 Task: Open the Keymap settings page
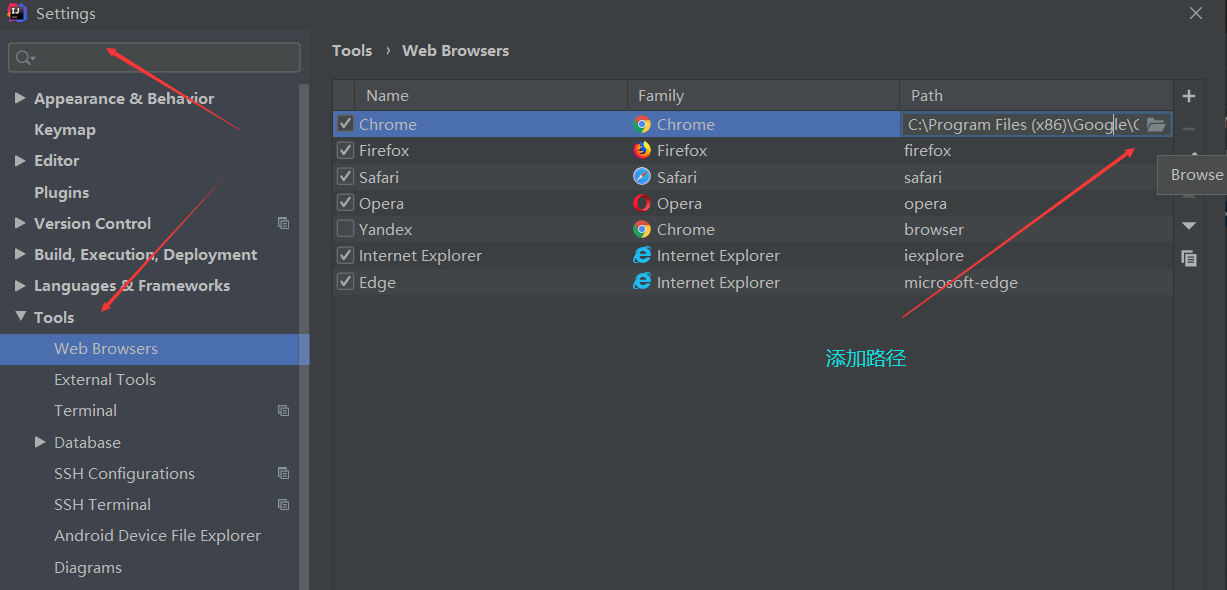point(65,130)
